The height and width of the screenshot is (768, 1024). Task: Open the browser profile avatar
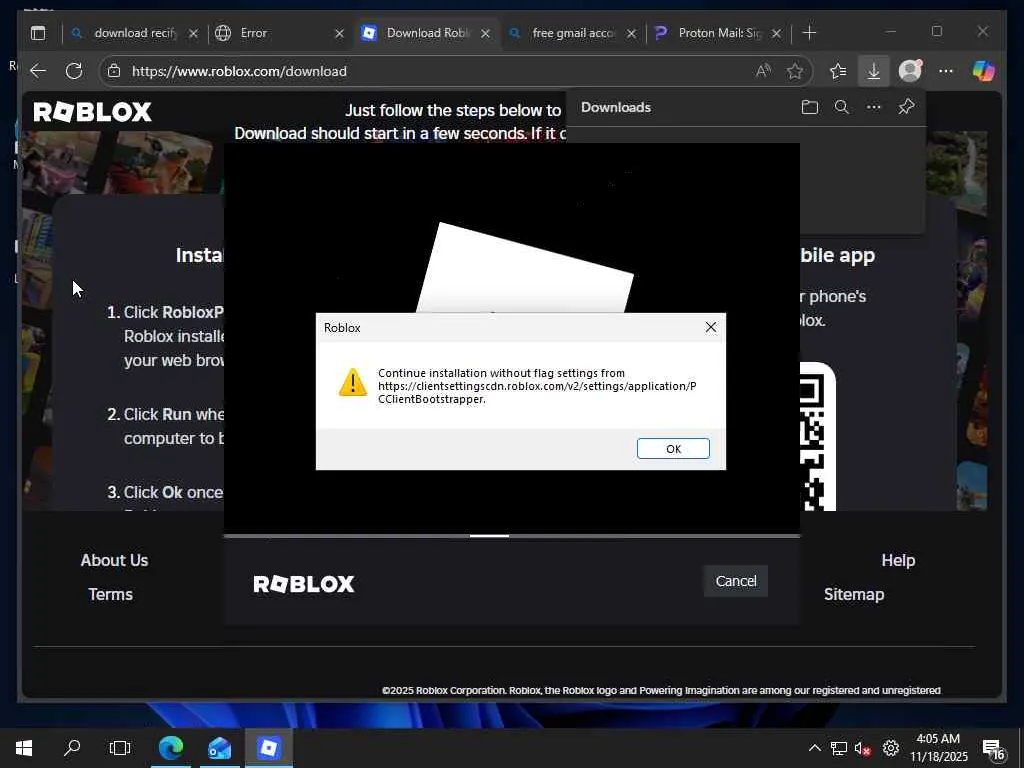(910, 71)
